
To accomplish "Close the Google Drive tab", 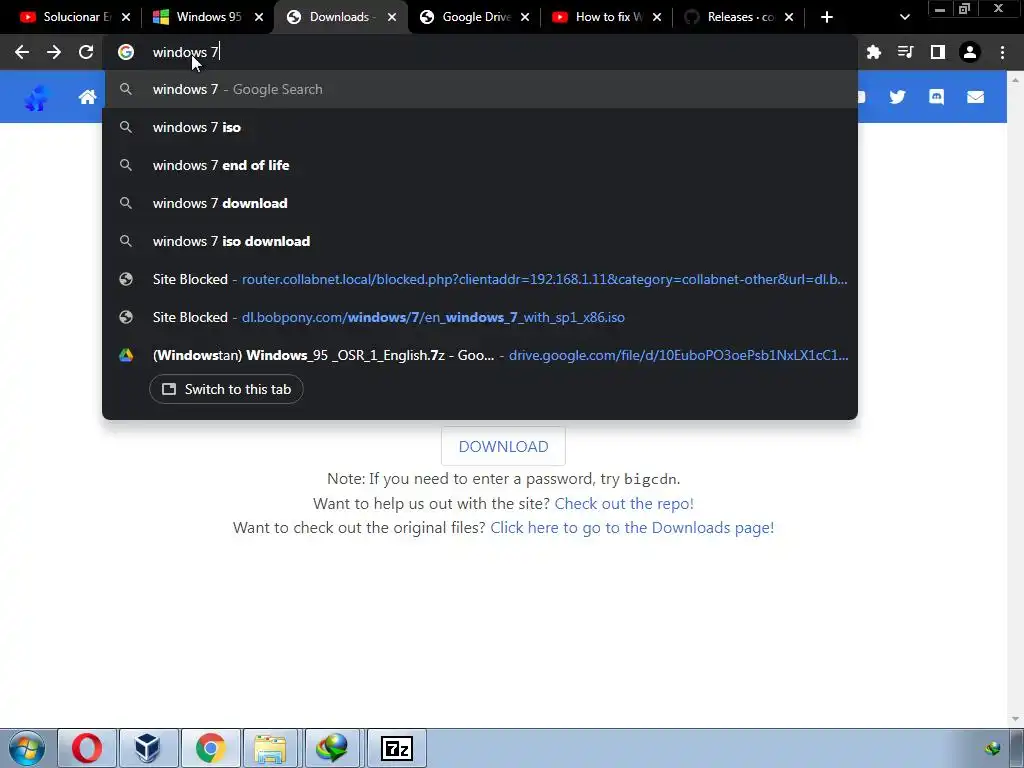I will click(x=525, y=17).
